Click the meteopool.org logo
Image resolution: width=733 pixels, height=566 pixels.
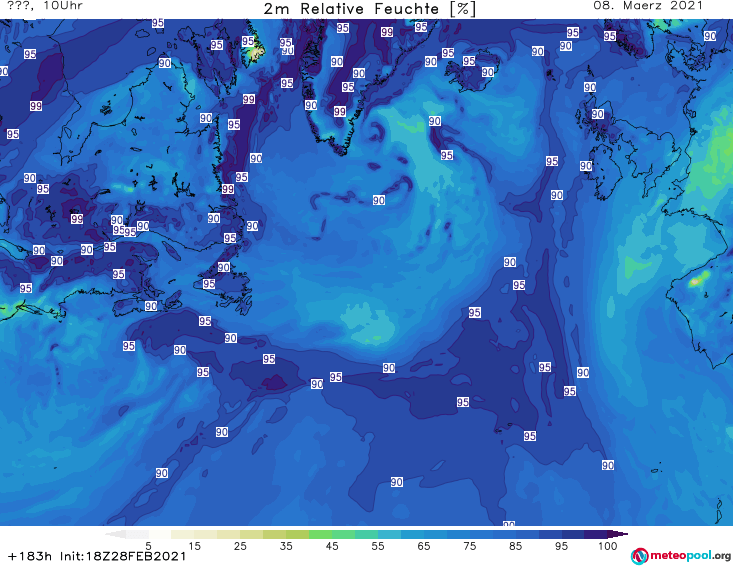681,556
